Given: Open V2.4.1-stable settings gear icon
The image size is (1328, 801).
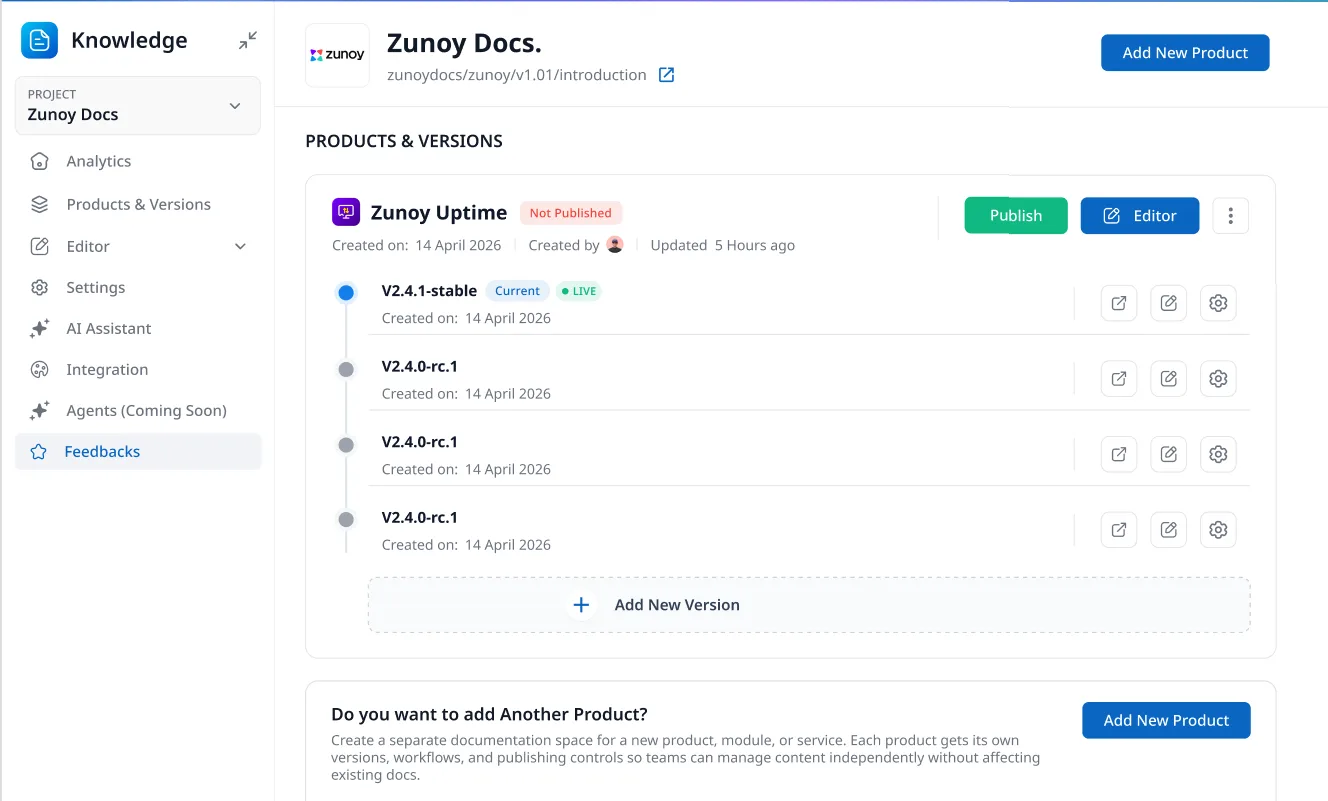Looking at the screenshot, I should point(1218,303).
